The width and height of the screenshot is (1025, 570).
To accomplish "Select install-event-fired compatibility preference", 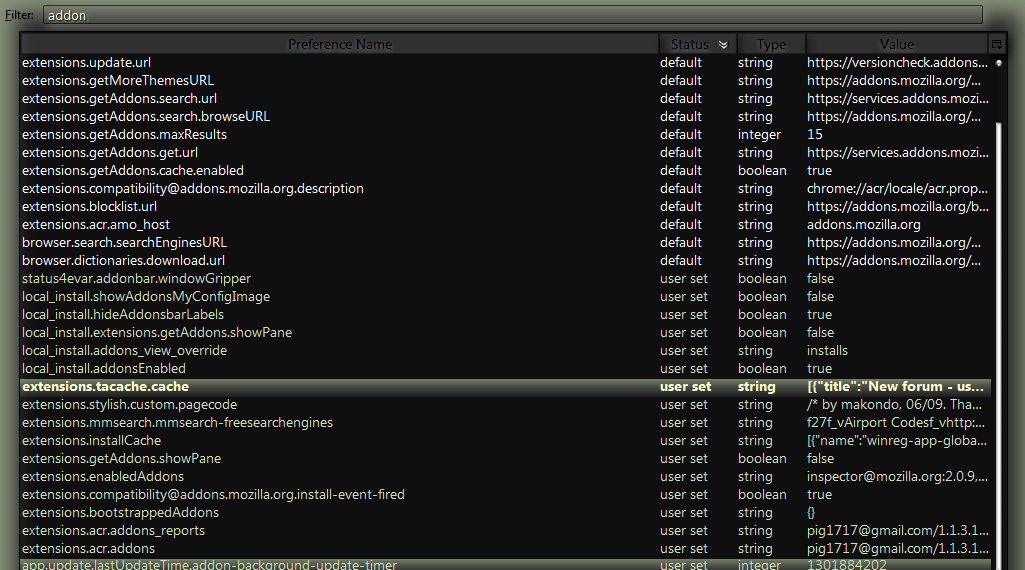I will click(x=506, y=494).
